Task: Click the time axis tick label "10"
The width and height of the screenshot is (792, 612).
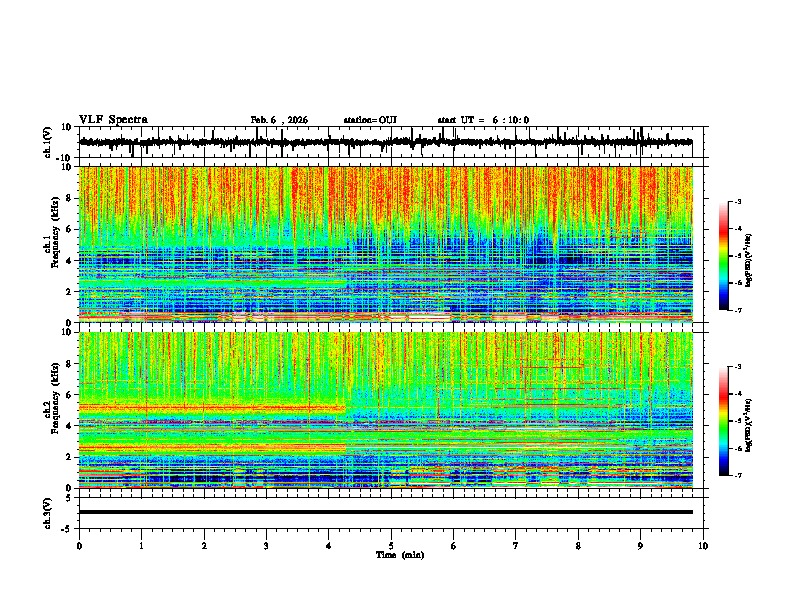Action: 703,546
